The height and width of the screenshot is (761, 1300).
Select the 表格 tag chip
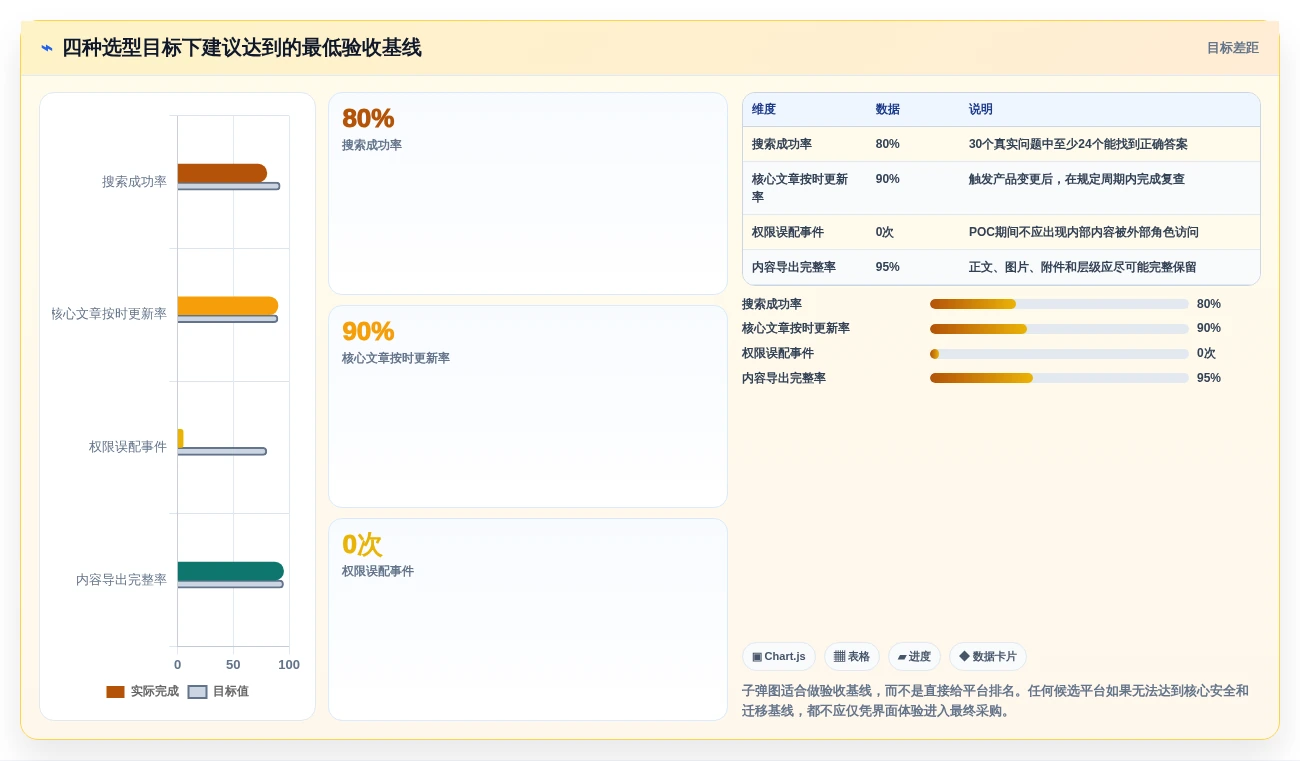click(852, 657)
